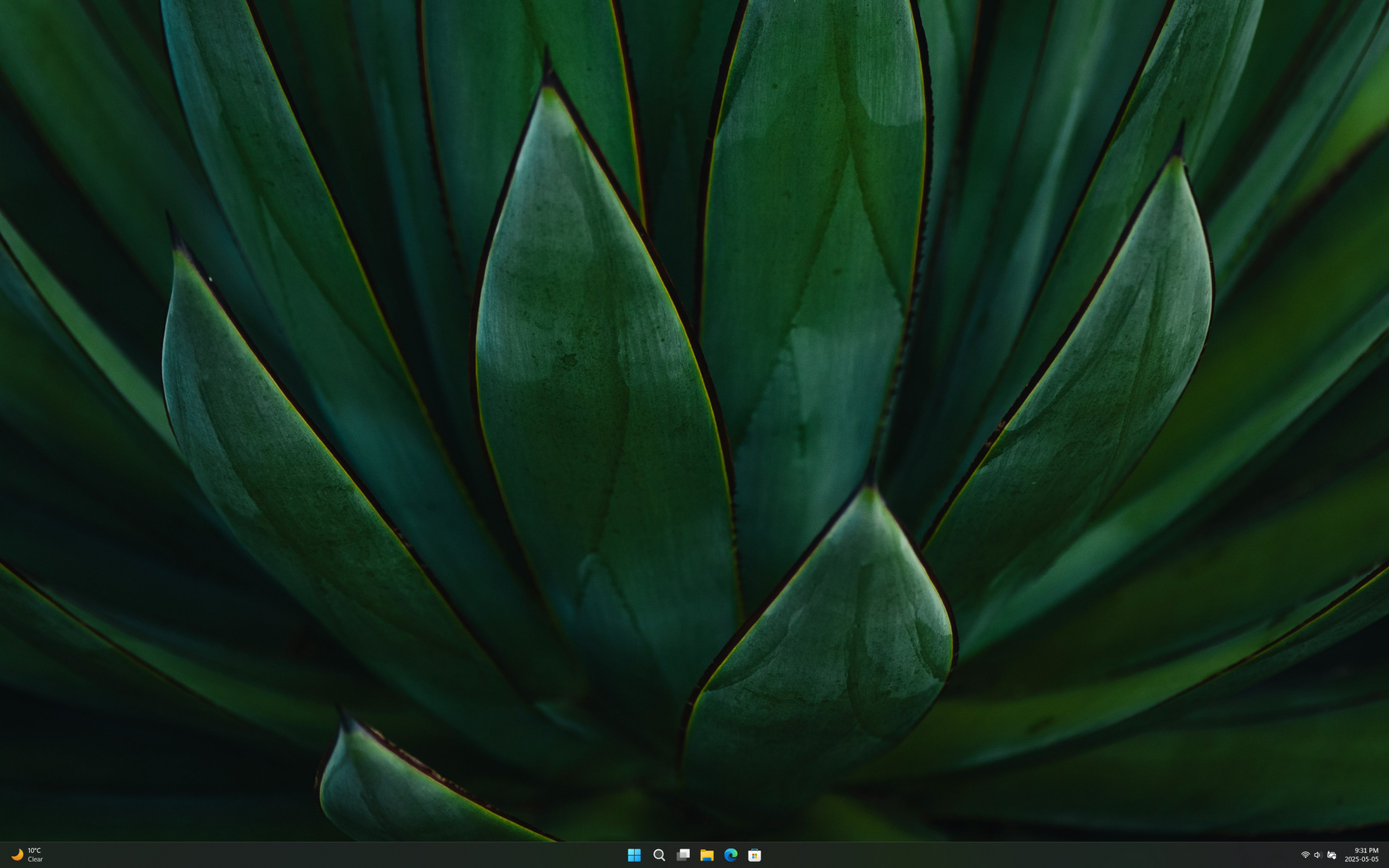Click the 10°C temperature reading
Screen dimensions: 1389x868
34,850
